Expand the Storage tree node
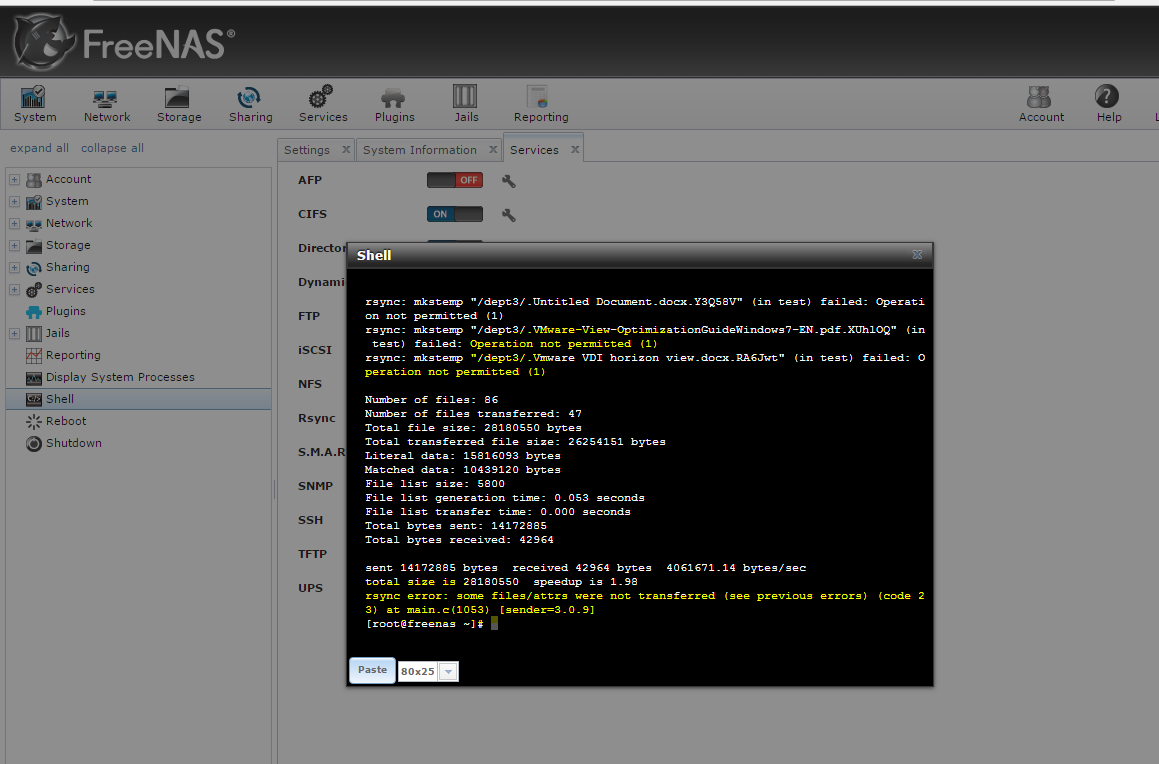 click(x=14, y=246)
